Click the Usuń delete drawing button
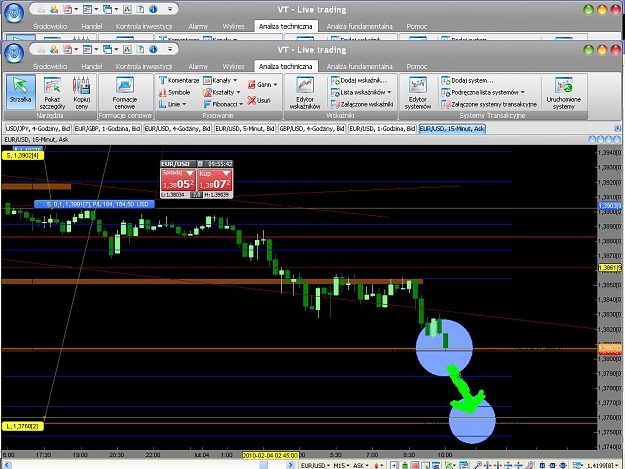The image size is (625, 469). (x=259, y=100)
